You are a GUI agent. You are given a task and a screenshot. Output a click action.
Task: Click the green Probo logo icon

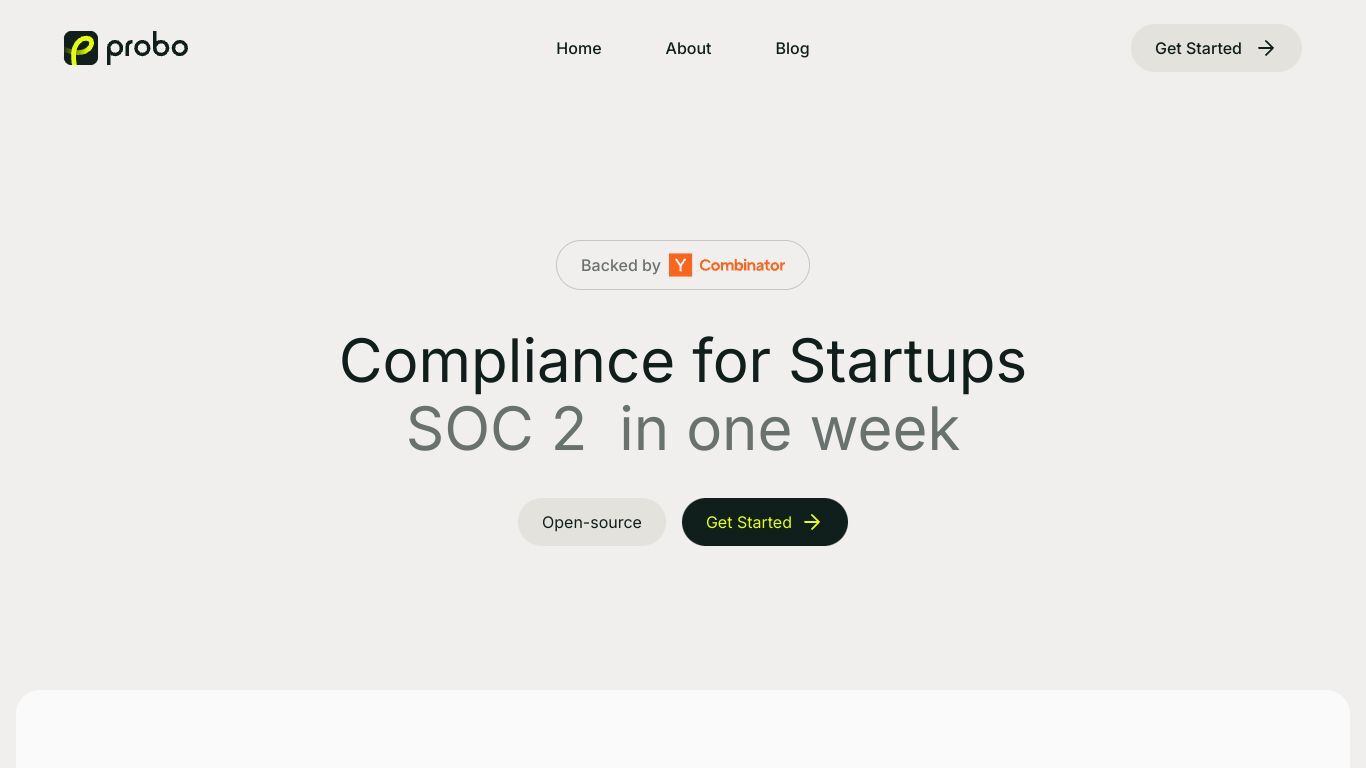(81, 48)
